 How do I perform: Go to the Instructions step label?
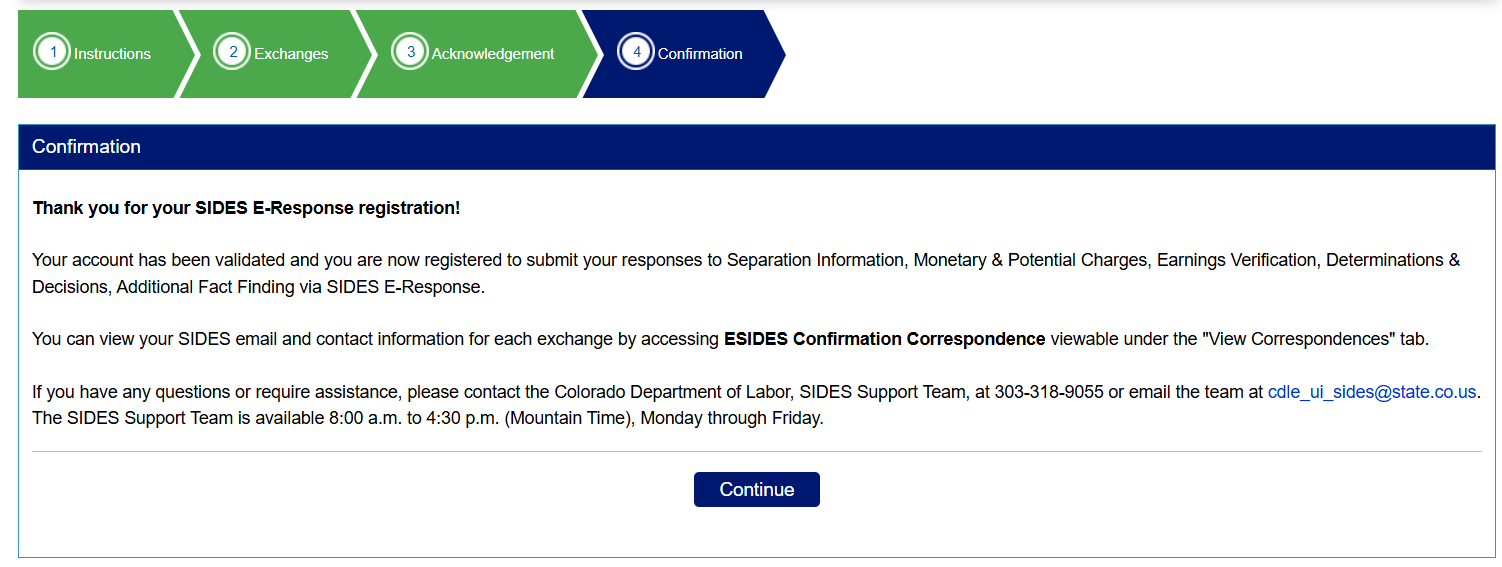pos(112,54)
